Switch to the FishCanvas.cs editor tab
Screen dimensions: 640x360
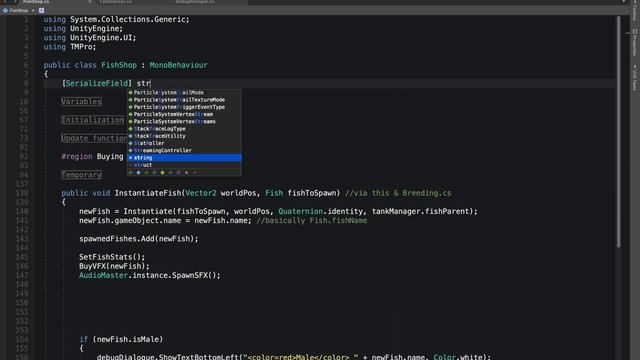(116, 2)
